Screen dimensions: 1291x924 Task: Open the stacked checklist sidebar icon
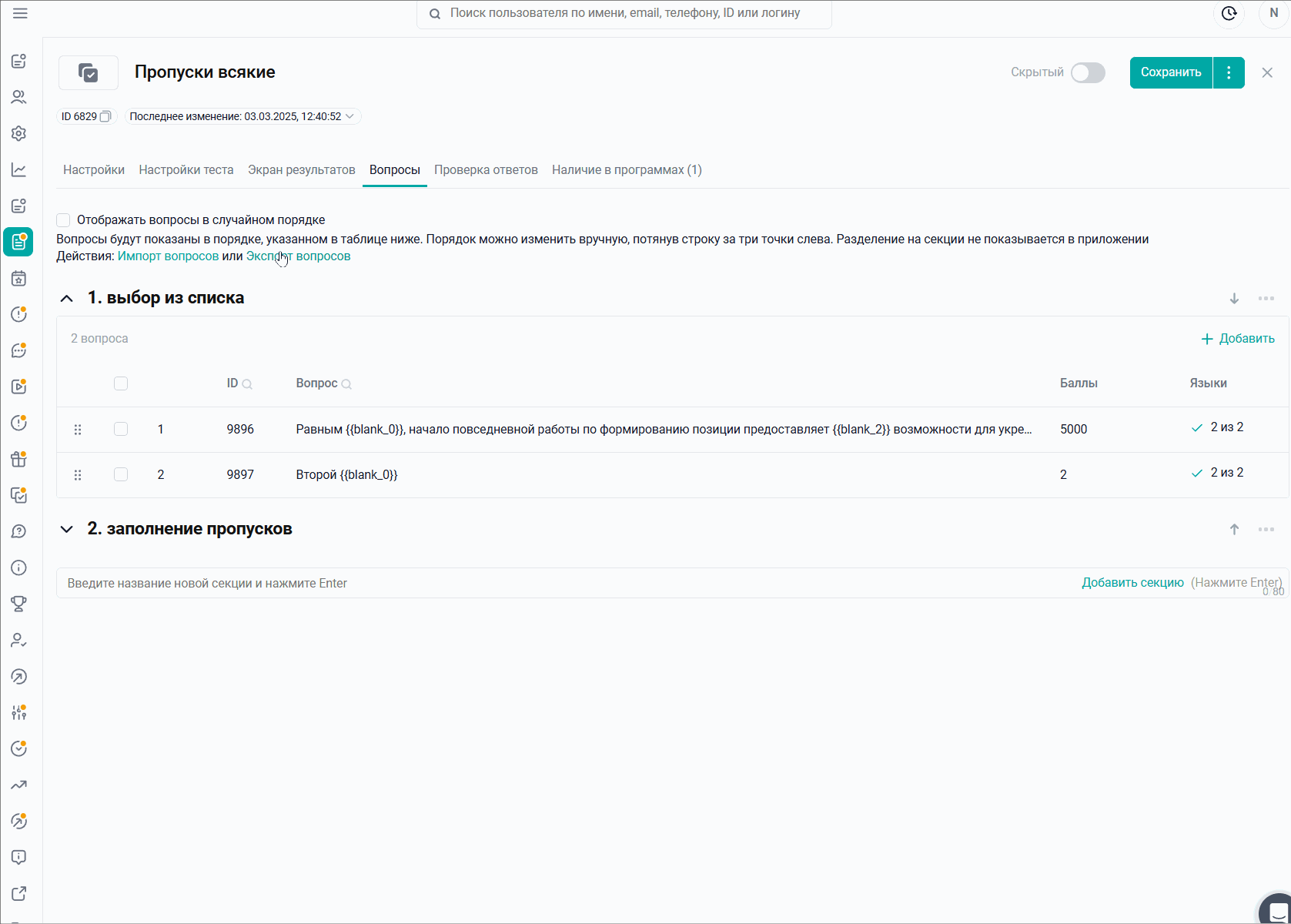click(19, 495)
